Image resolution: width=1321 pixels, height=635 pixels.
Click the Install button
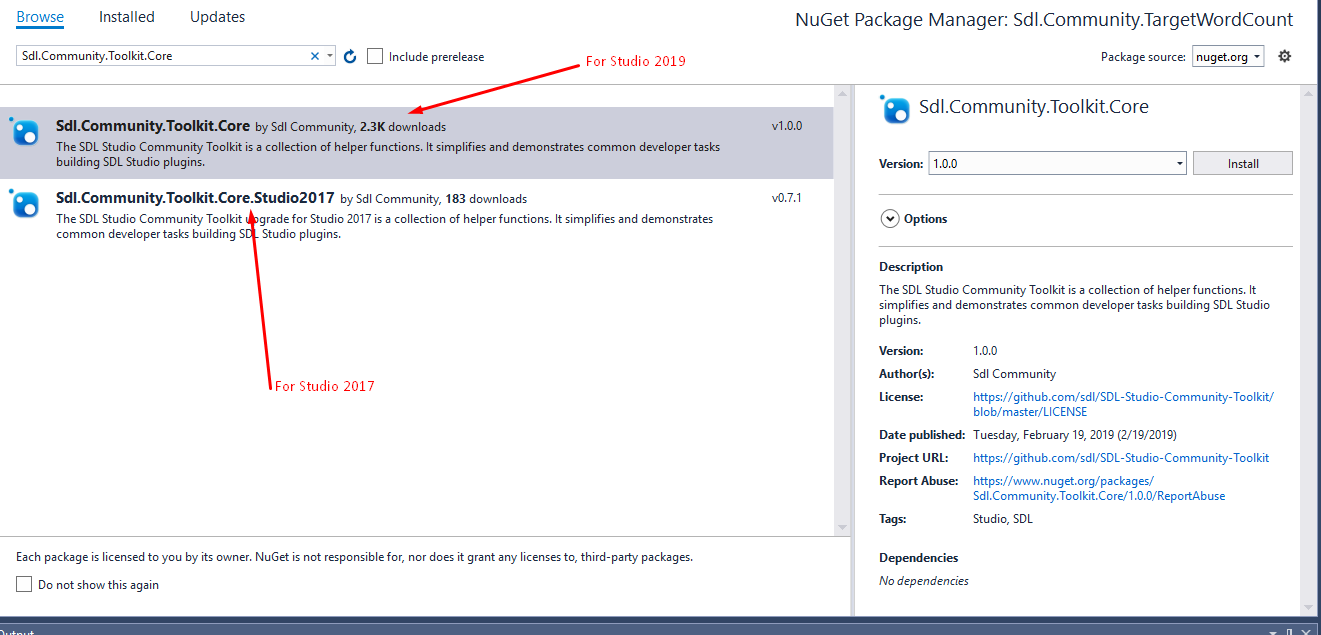1242,163
